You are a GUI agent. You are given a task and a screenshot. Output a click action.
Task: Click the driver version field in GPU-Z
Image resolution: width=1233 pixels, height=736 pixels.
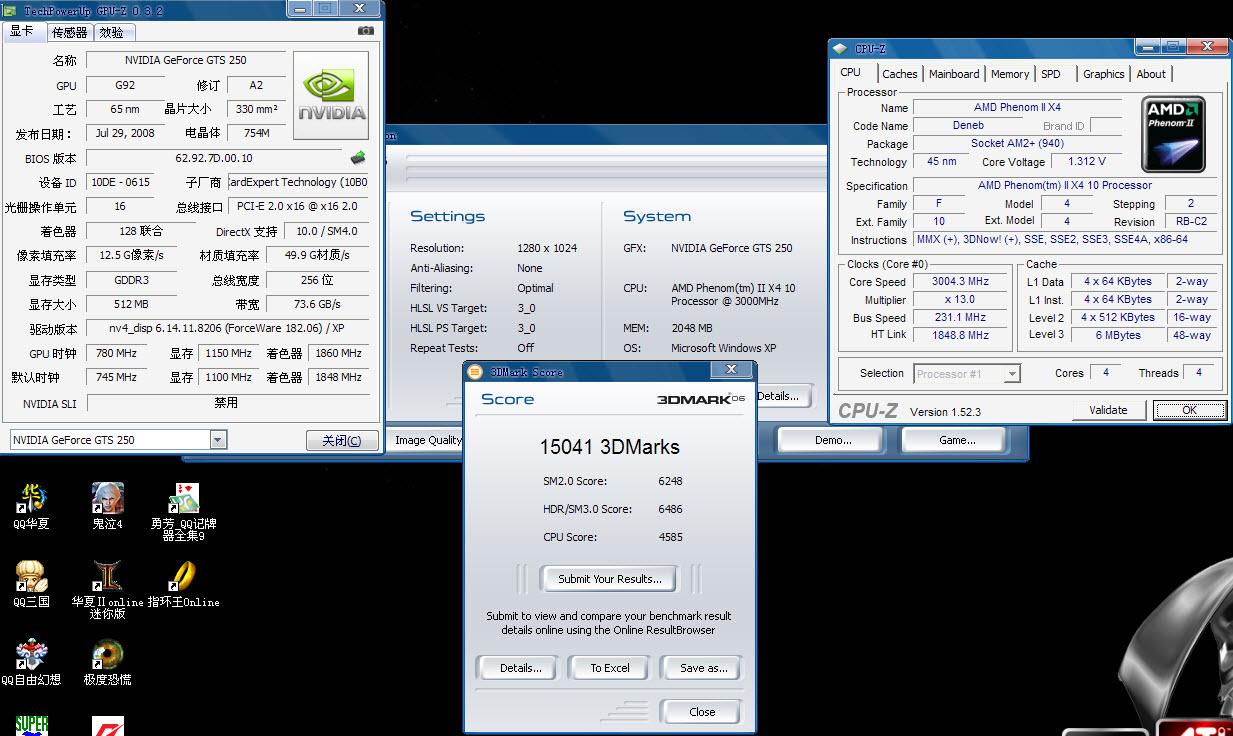(x=226, y=328)
